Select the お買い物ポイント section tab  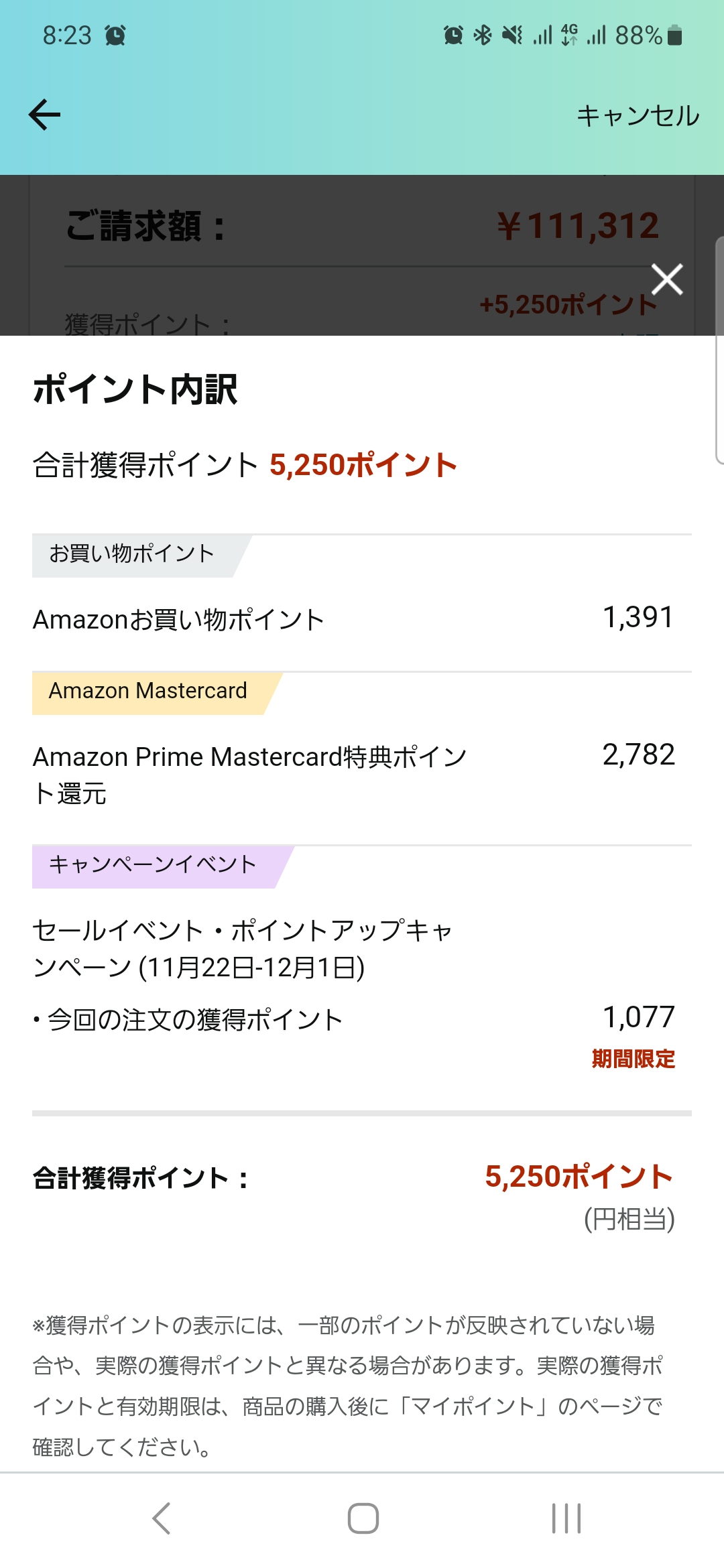point(132,554)
